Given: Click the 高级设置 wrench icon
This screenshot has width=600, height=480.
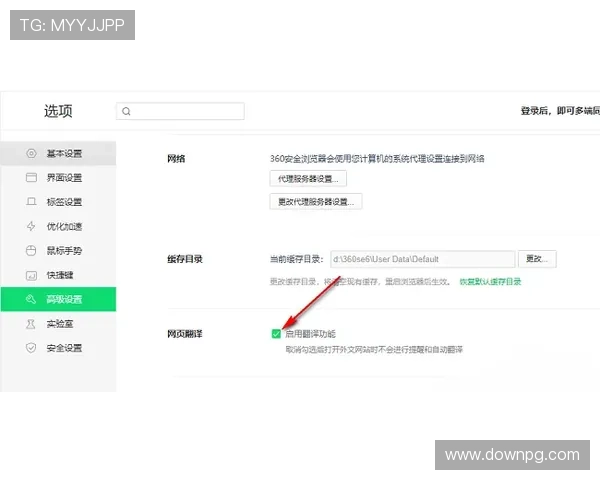Looking at the screenshot, I should click(31, 299).
